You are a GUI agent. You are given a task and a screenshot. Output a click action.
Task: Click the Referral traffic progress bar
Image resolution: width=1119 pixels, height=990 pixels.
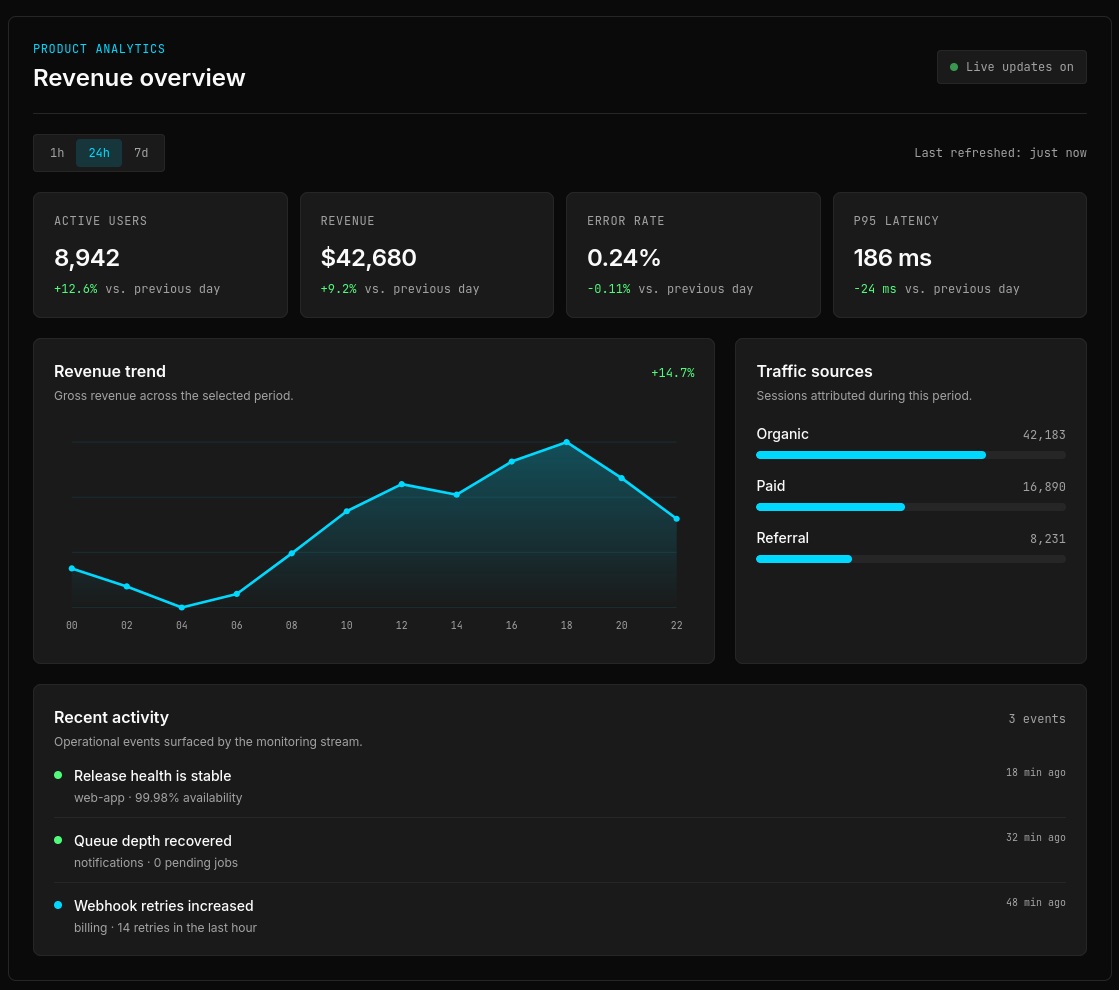pyautogui.click(x=911, y=559)
